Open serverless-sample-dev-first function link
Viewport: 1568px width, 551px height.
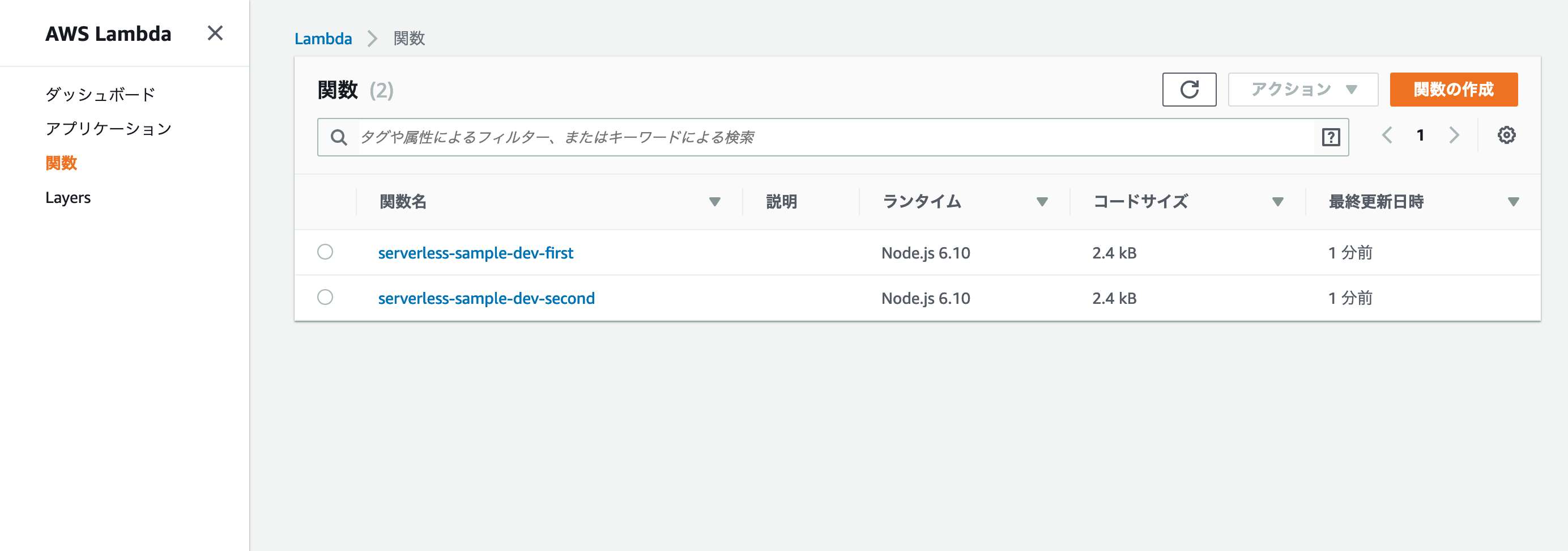(475, 253)
